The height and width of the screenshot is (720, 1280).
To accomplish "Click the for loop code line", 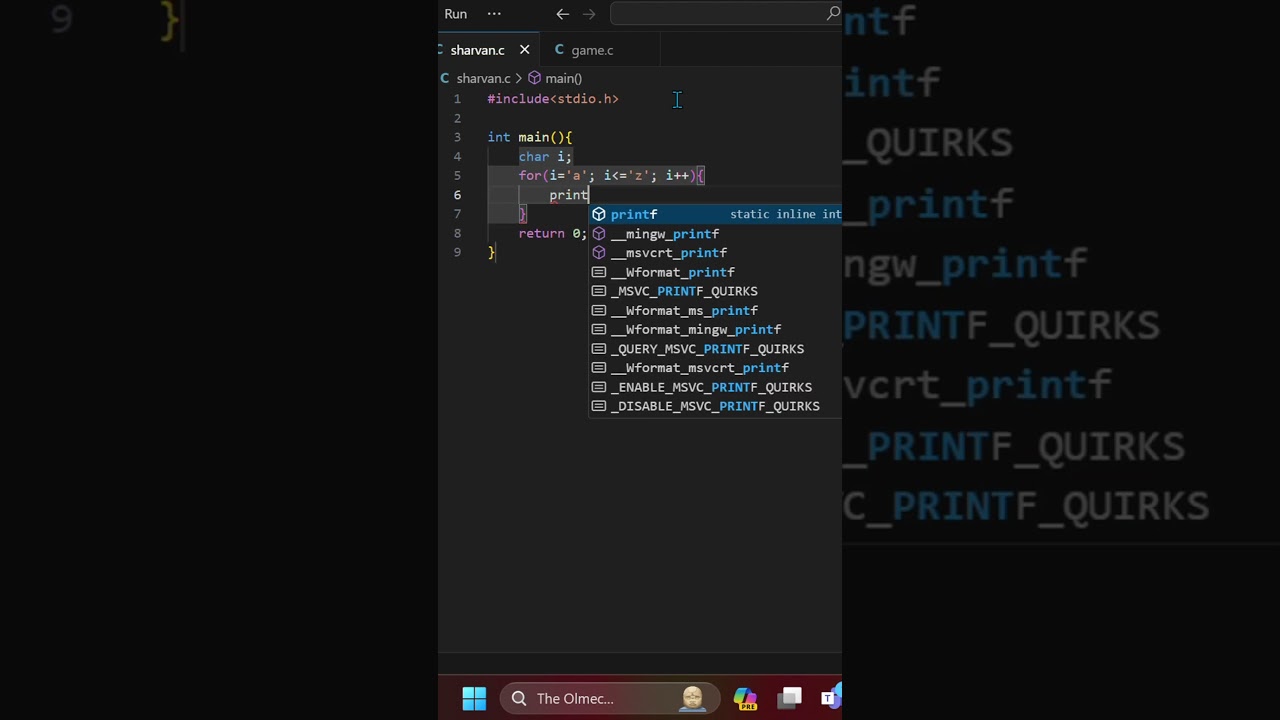I will tap(612, 175).
